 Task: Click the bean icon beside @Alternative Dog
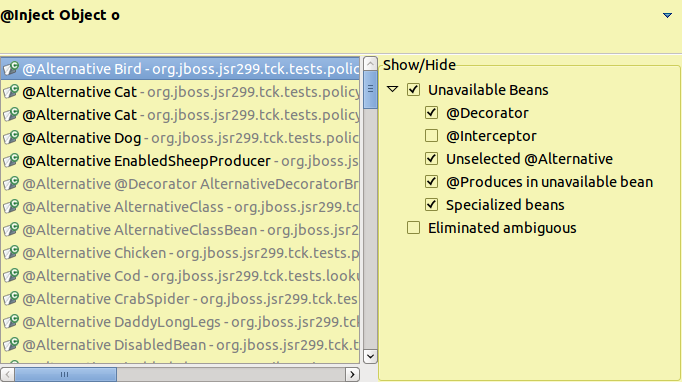11,138
